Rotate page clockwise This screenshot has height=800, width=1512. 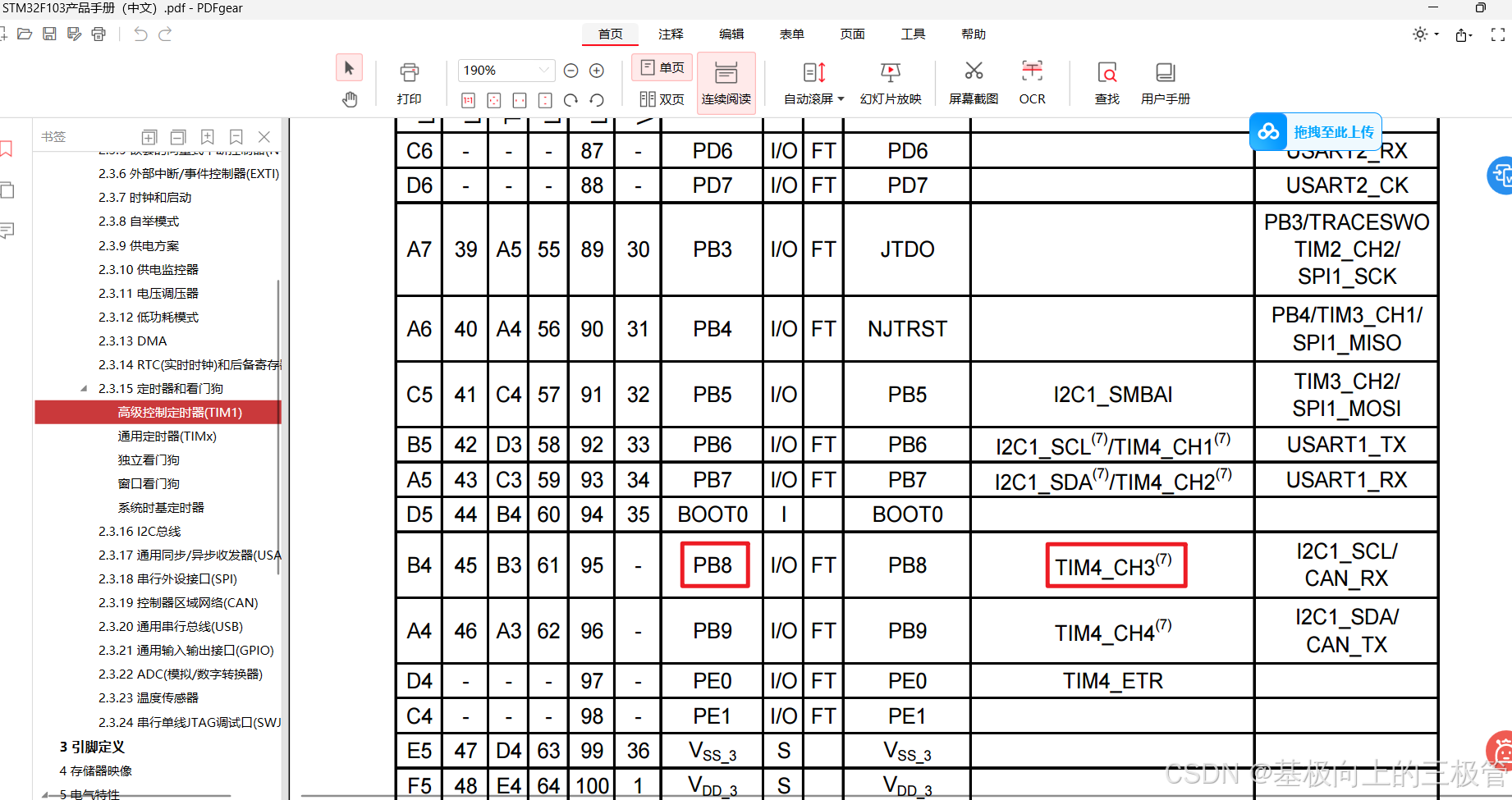point(570,100)
